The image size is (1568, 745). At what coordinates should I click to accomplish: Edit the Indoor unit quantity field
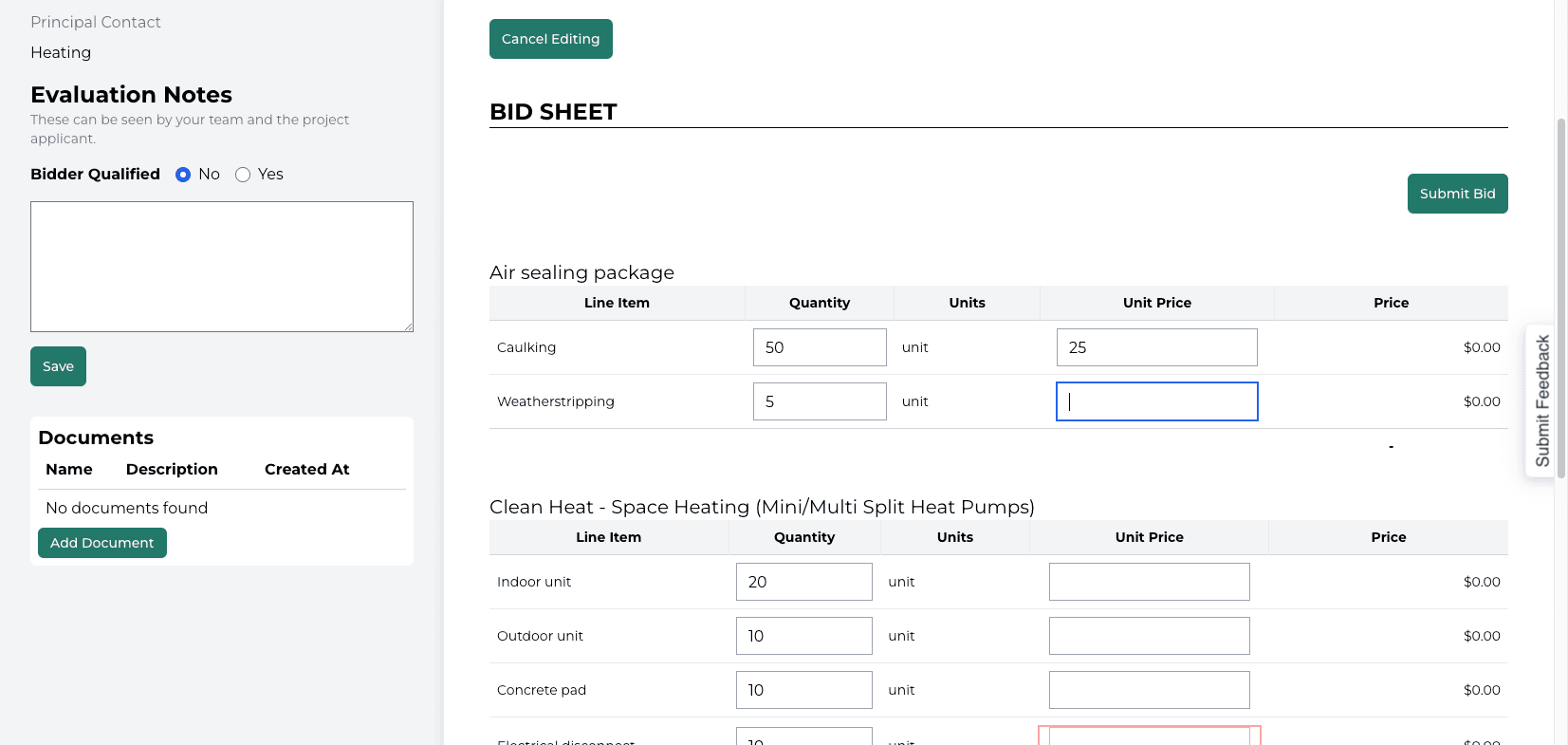pyautogui.click(x=803, y=582)
